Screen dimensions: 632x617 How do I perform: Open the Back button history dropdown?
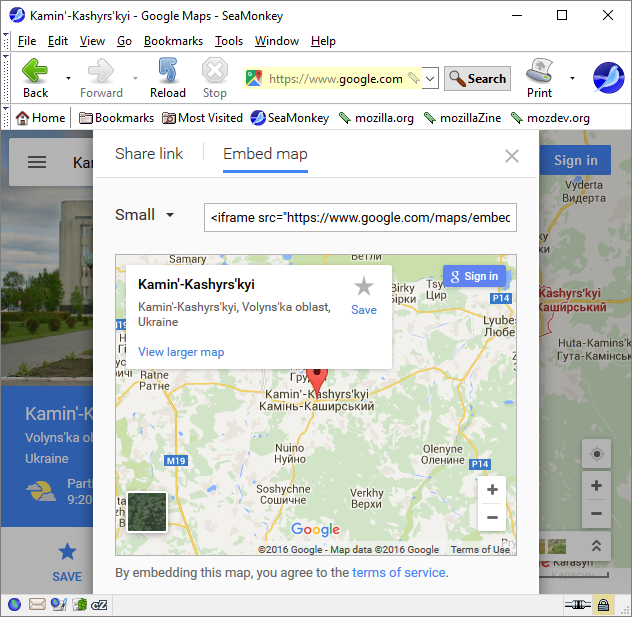point(68,78)
